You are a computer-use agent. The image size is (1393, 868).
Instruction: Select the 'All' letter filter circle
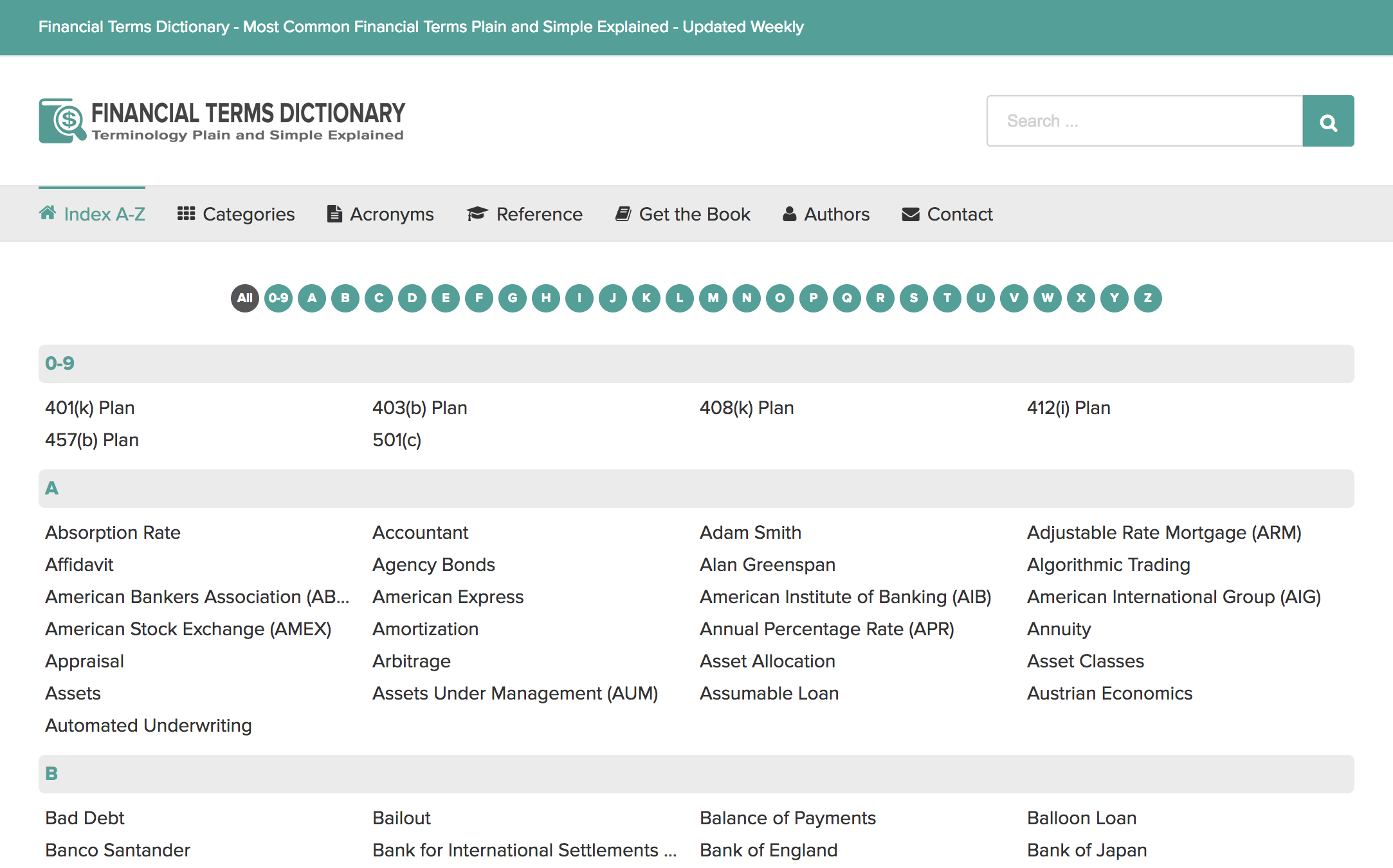pyautogui.click(x=245, y=298)
